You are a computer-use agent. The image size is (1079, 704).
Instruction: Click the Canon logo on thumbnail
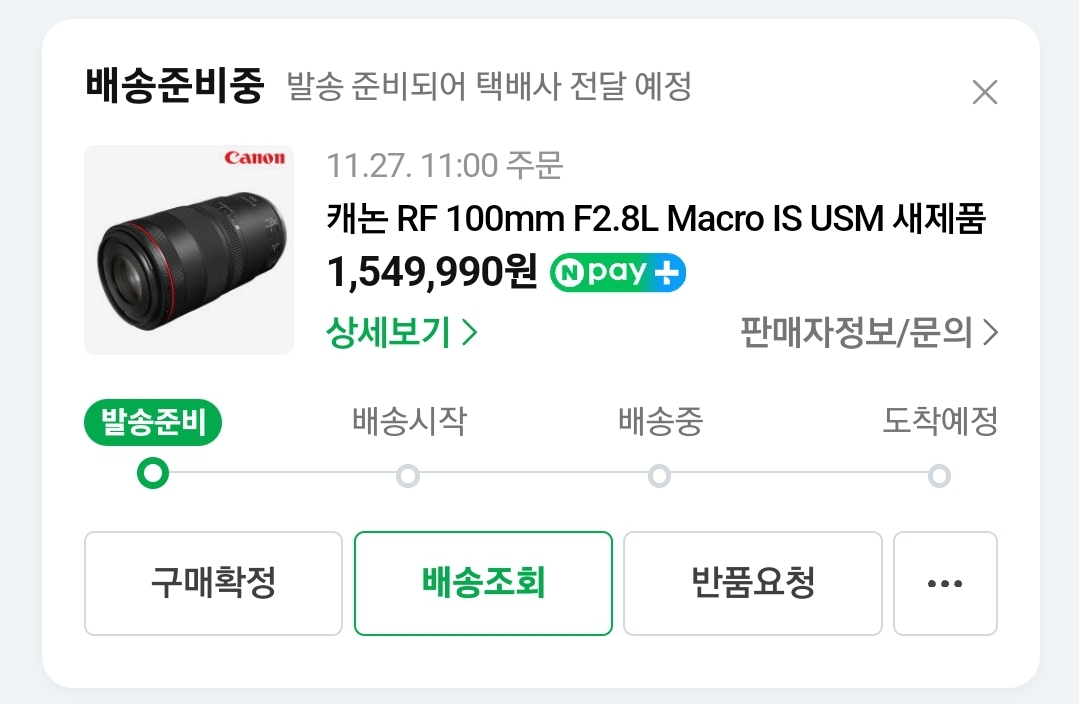pyautogui.click(x=254, y=158)
